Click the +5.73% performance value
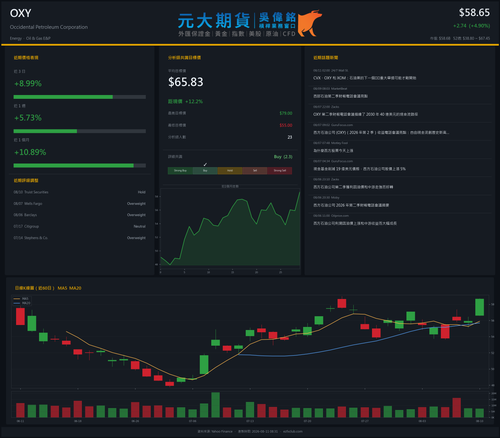Viewport: 500px width, 438px height. coord(28,118)
